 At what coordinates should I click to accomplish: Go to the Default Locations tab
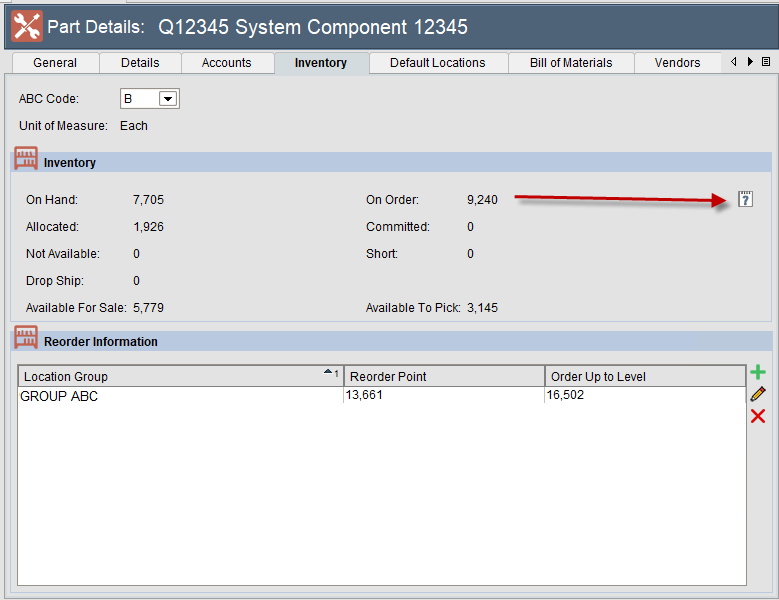437,63
